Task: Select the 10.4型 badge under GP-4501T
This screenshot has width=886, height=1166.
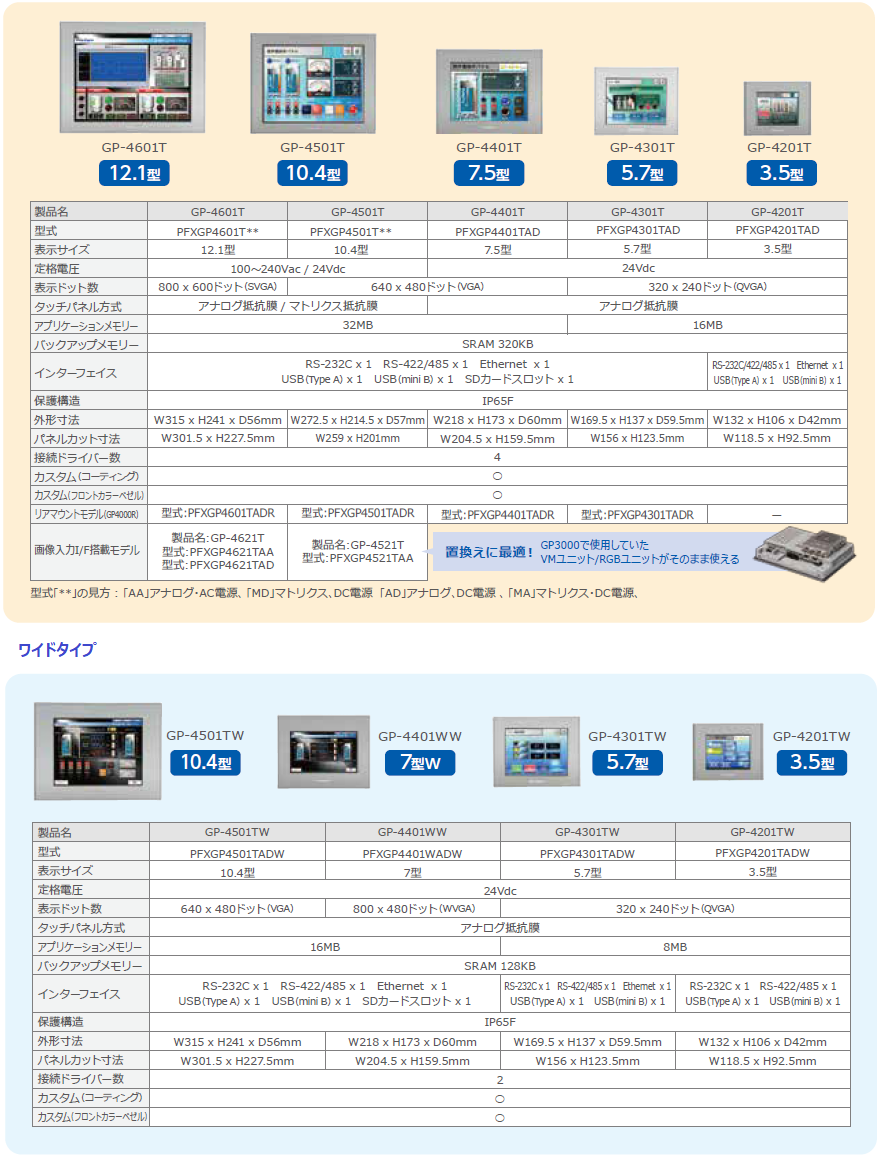Action: coord(313,173)
